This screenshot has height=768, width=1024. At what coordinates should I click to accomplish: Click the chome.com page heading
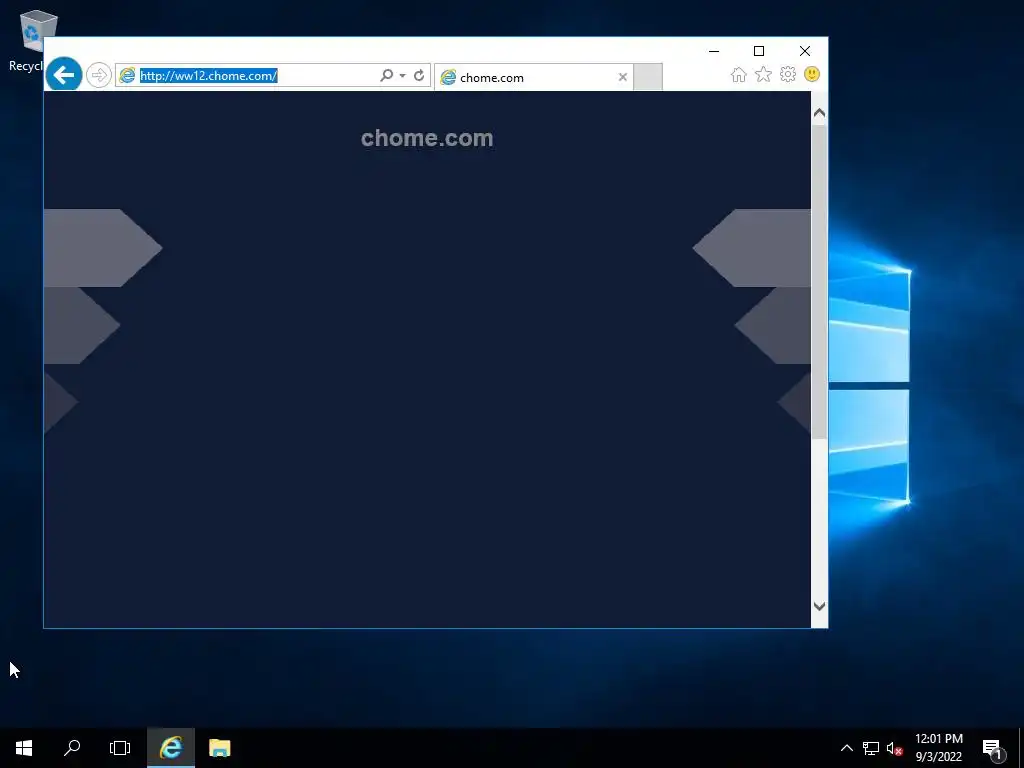pyautogui.click(x=427, y=138)
